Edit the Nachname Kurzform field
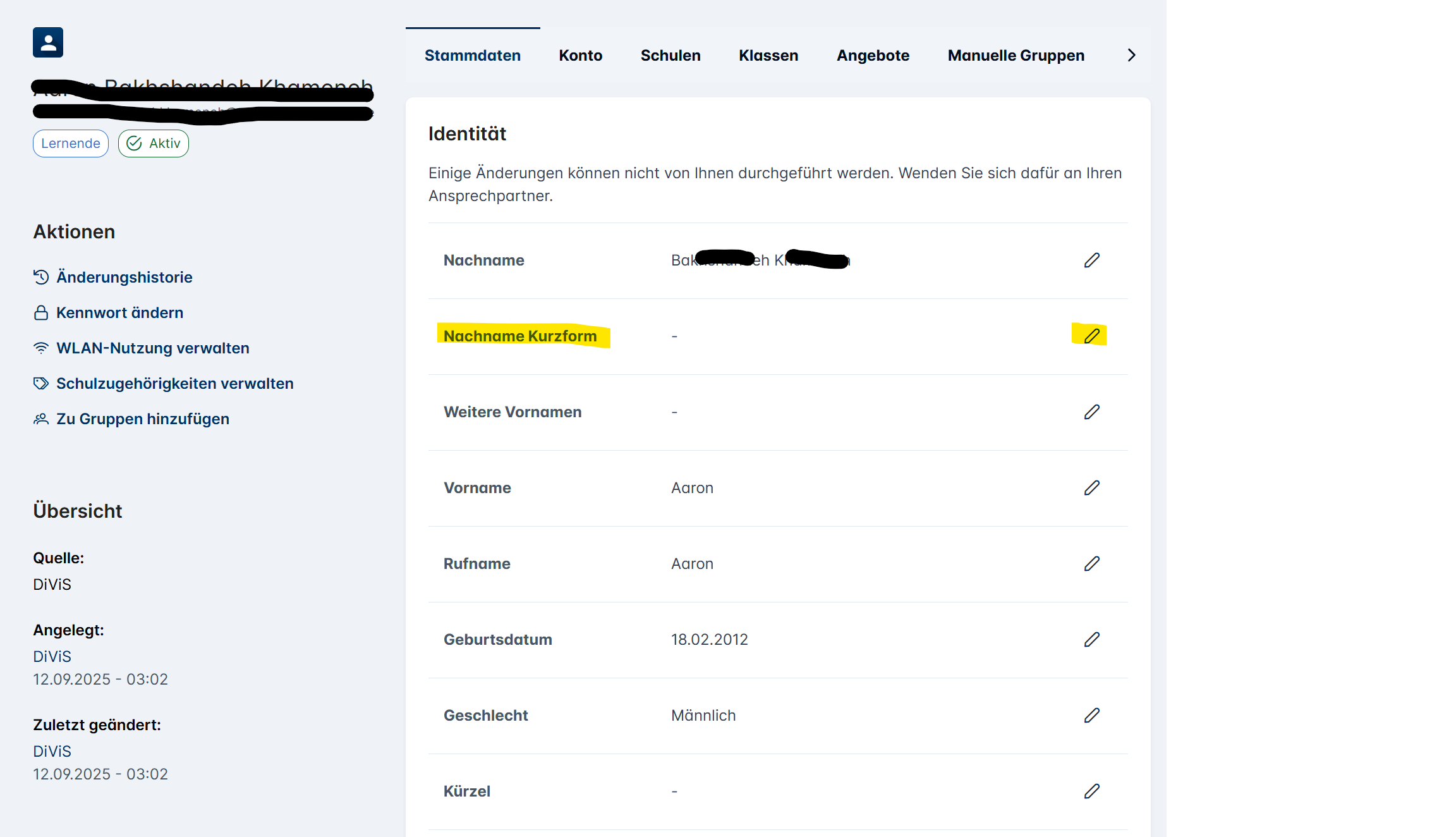Screen dimensions: 1456x837 click(x=1091, y=336)
